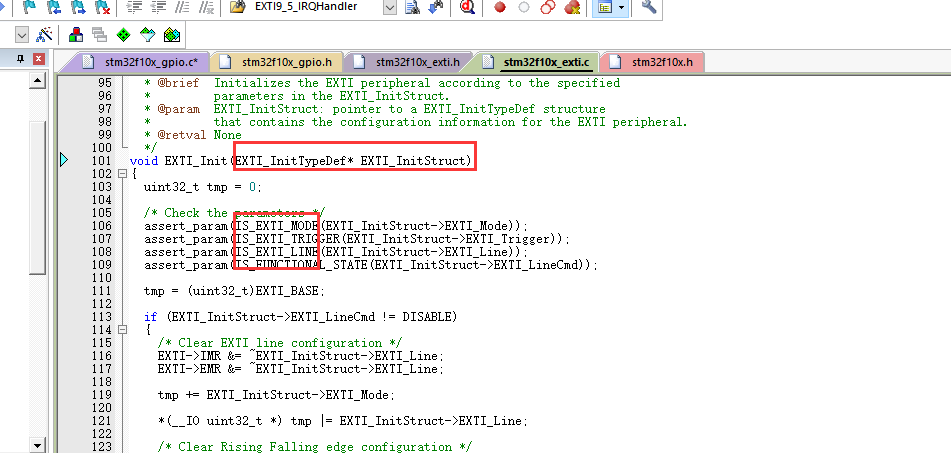Click 'tmp = (uint32_t)EXTI_BASE;' on line 111

coord(234,291)
